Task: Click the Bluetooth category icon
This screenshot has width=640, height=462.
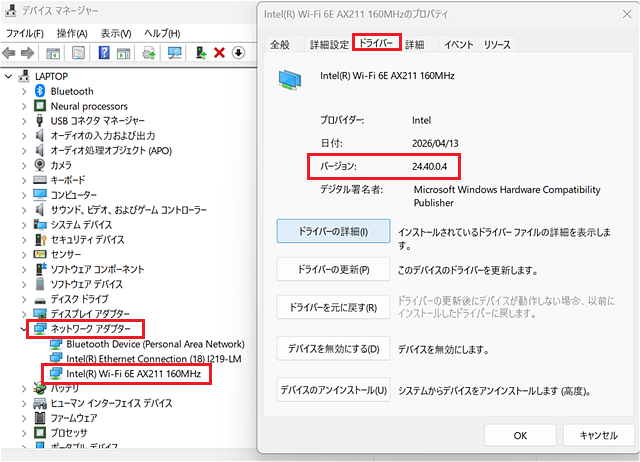Action: [40, 91]
